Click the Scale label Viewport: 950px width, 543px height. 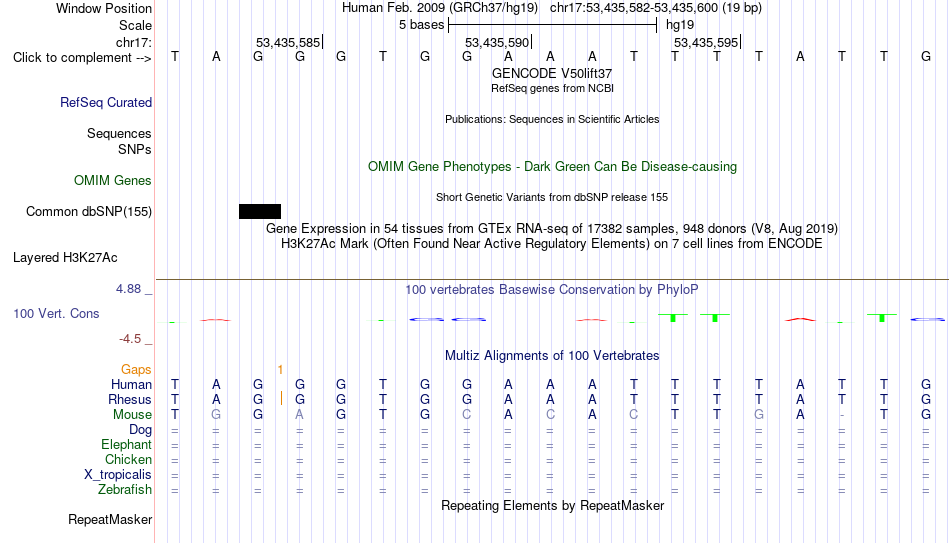point(135,25)
